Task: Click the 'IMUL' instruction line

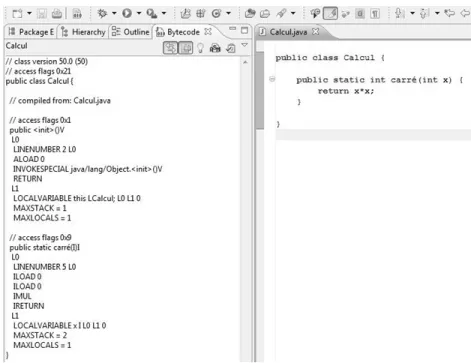Action: pyautogui.click(x=22, y=296)
